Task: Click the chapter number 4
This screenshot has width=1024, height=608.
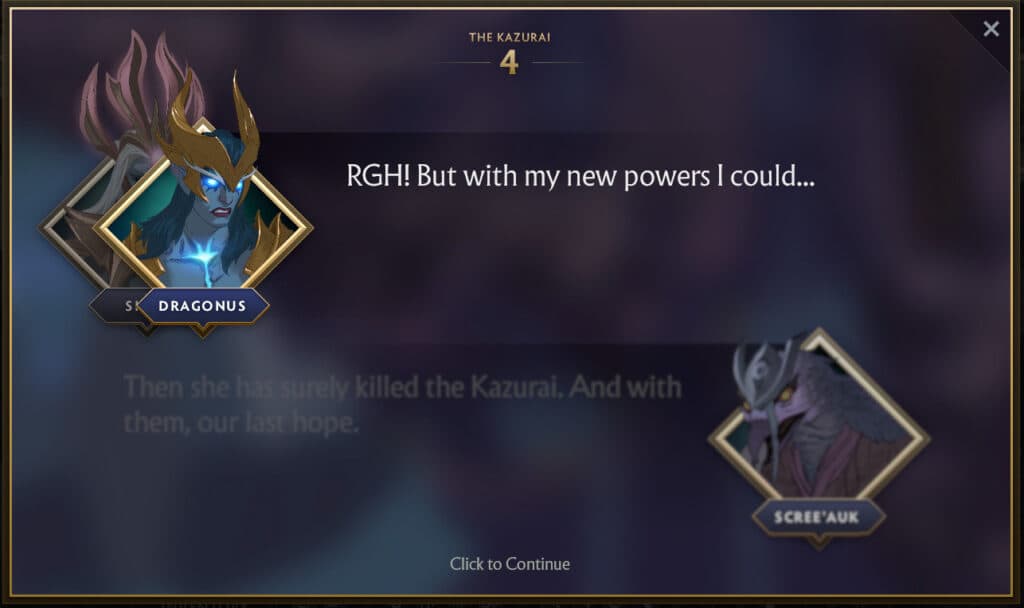Action: [509, 63]
